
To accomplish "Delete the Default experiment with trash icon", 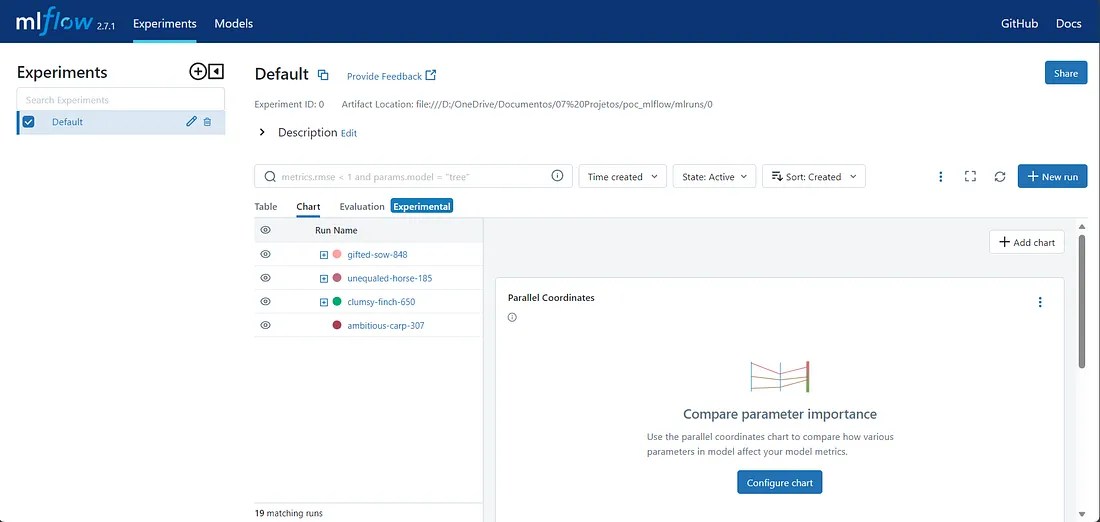I will coord(207,121).
